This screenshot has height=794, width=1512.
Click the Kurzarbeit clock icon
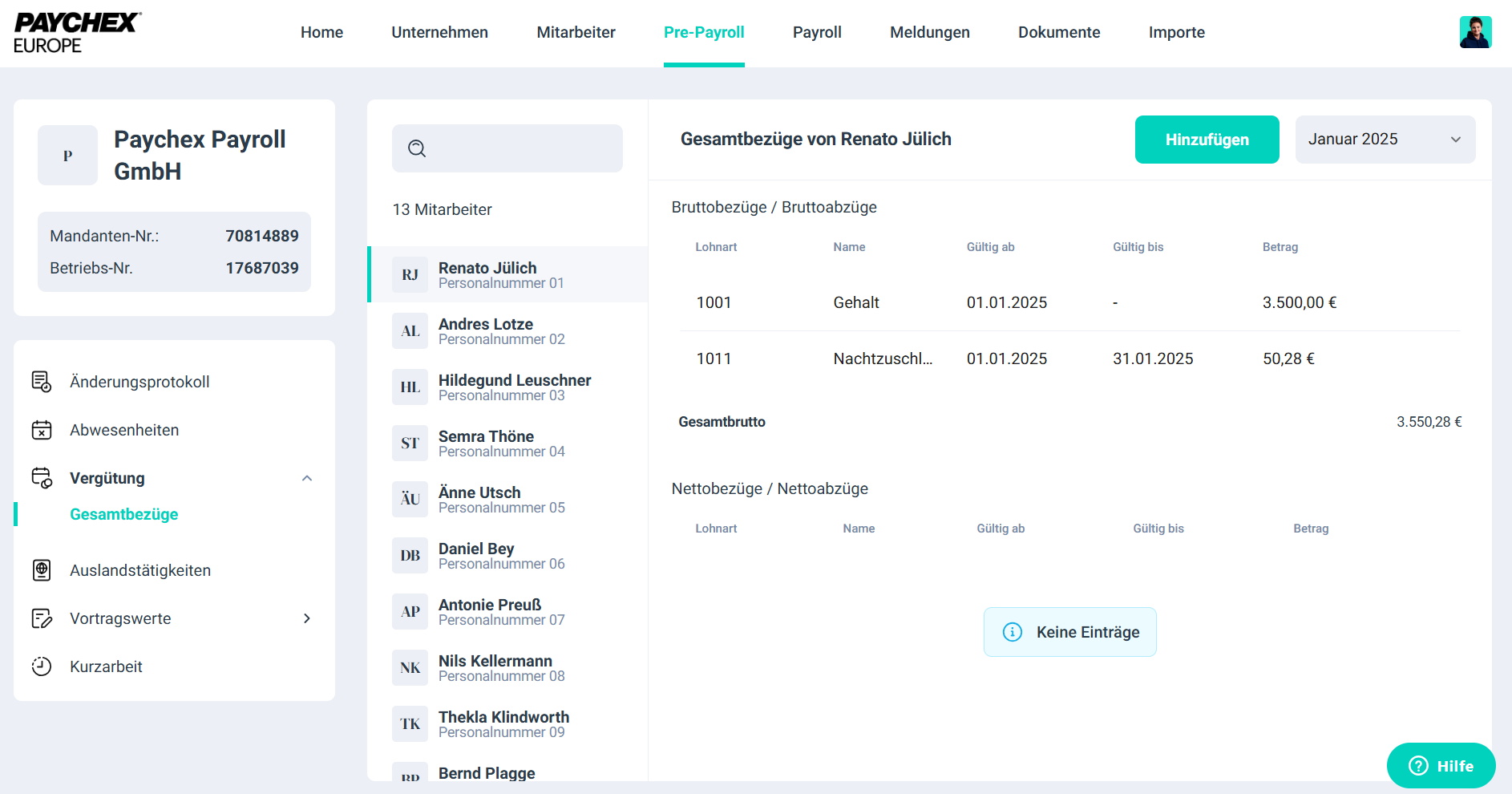(x=42, y=666)
